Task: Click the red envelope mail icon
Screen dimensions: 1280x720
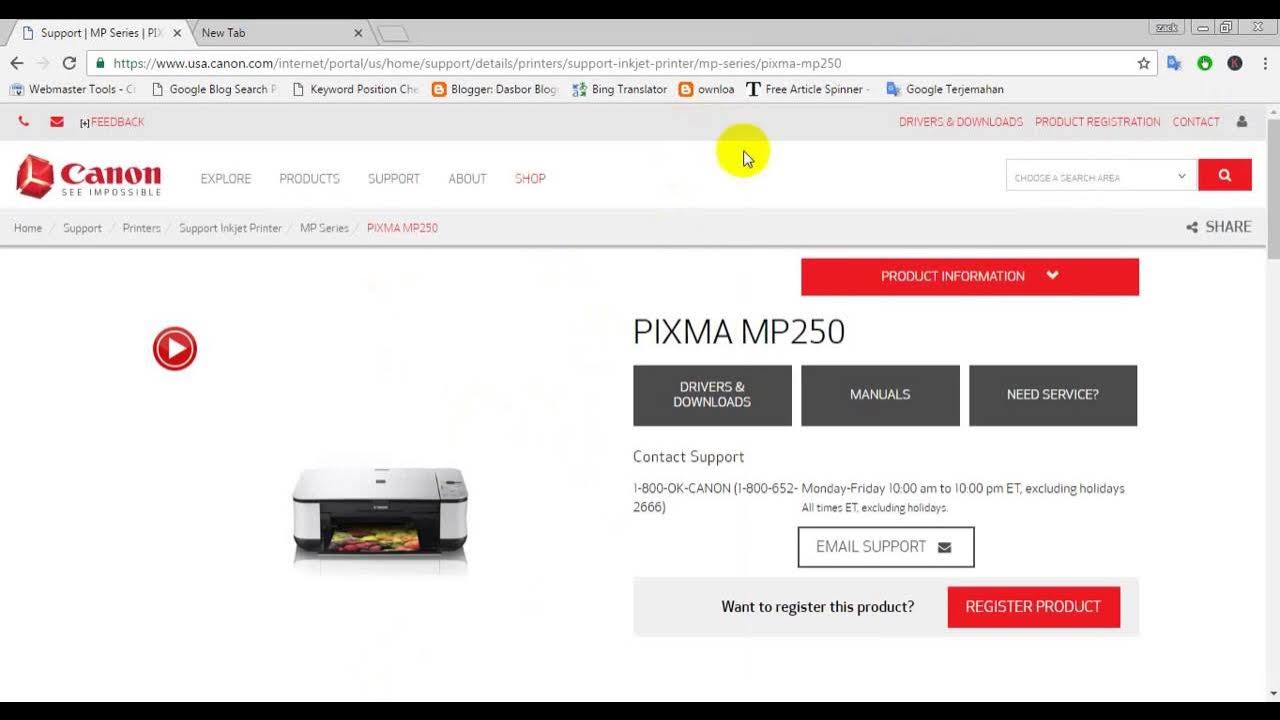Action: point(57,122)
